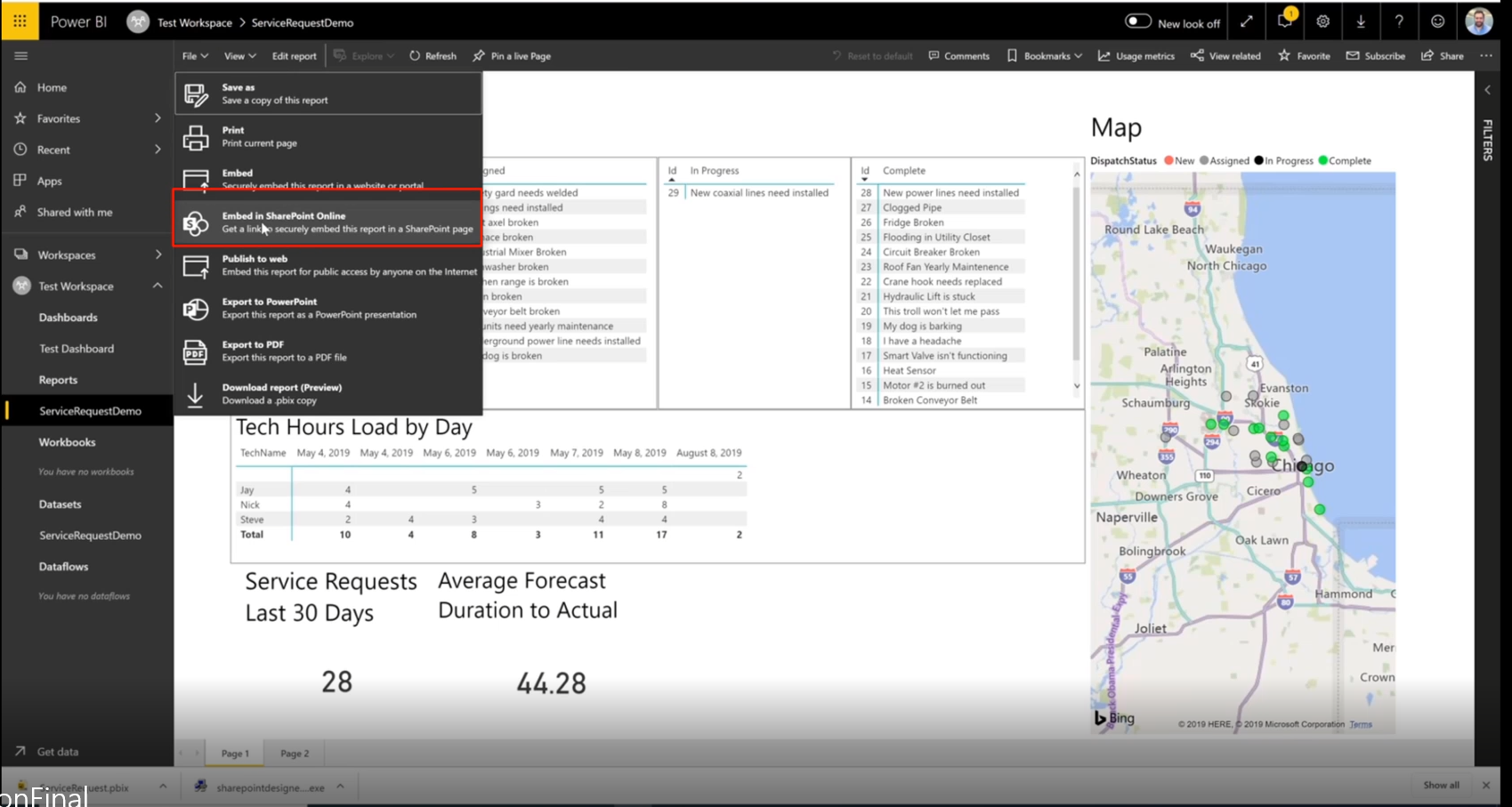Click the green Complete legend swatch

coord(1322,161)
